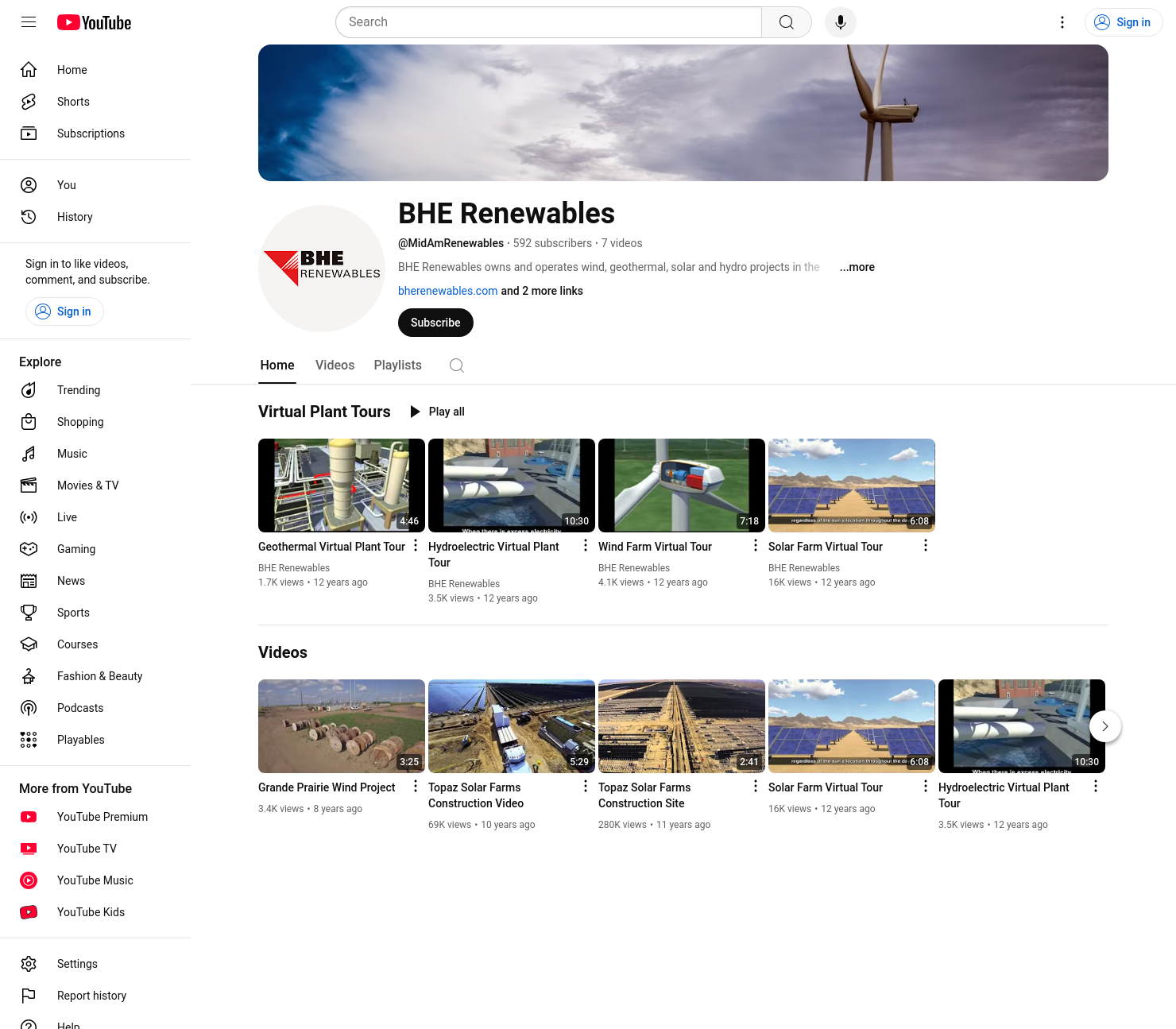Open Trending in Explore
1176x1029 pixels.
[x=95, y=390]
